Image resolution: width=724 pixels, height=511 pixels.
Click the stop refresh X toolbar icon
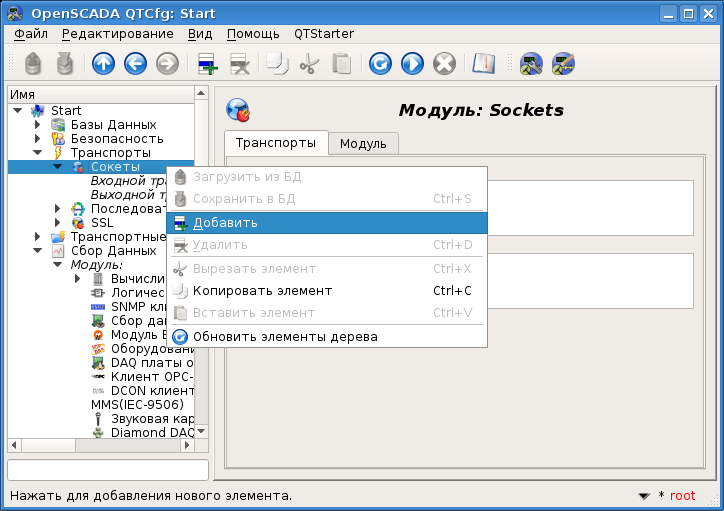(444, 64)
